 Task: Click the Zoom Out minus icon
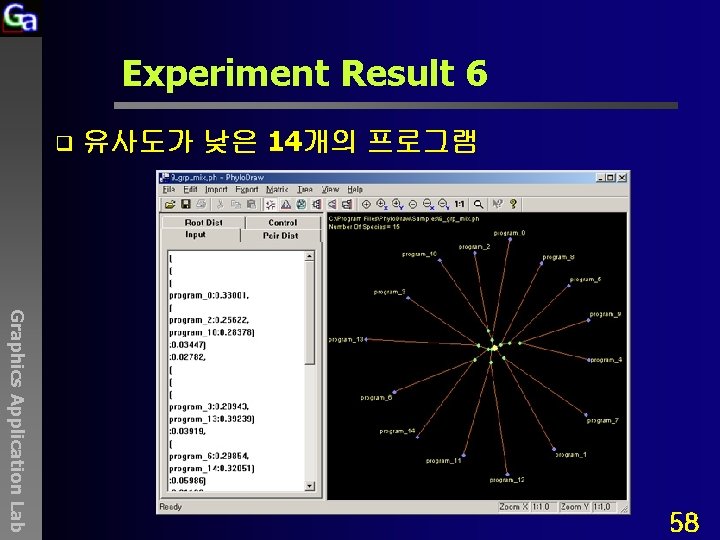click(413, 204)
